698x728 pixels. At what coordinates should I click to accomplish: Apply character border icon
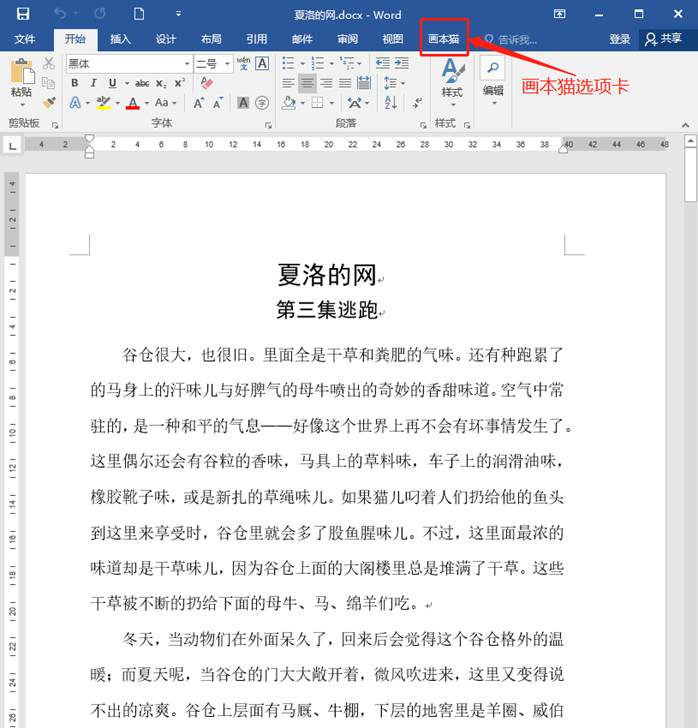(x=262, y=63)
